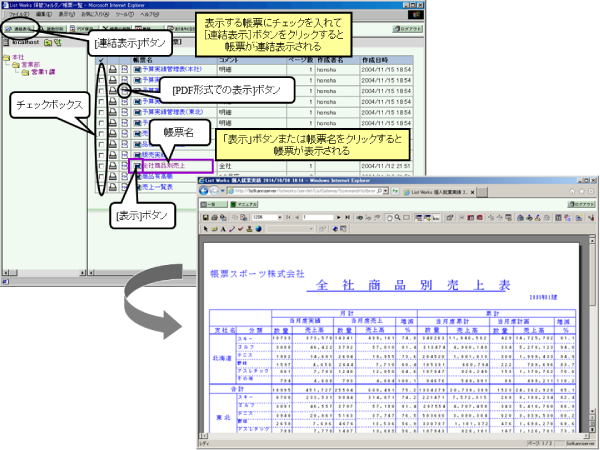
Task: Select the red checkmark annotation tool
Action: (241, 229)
